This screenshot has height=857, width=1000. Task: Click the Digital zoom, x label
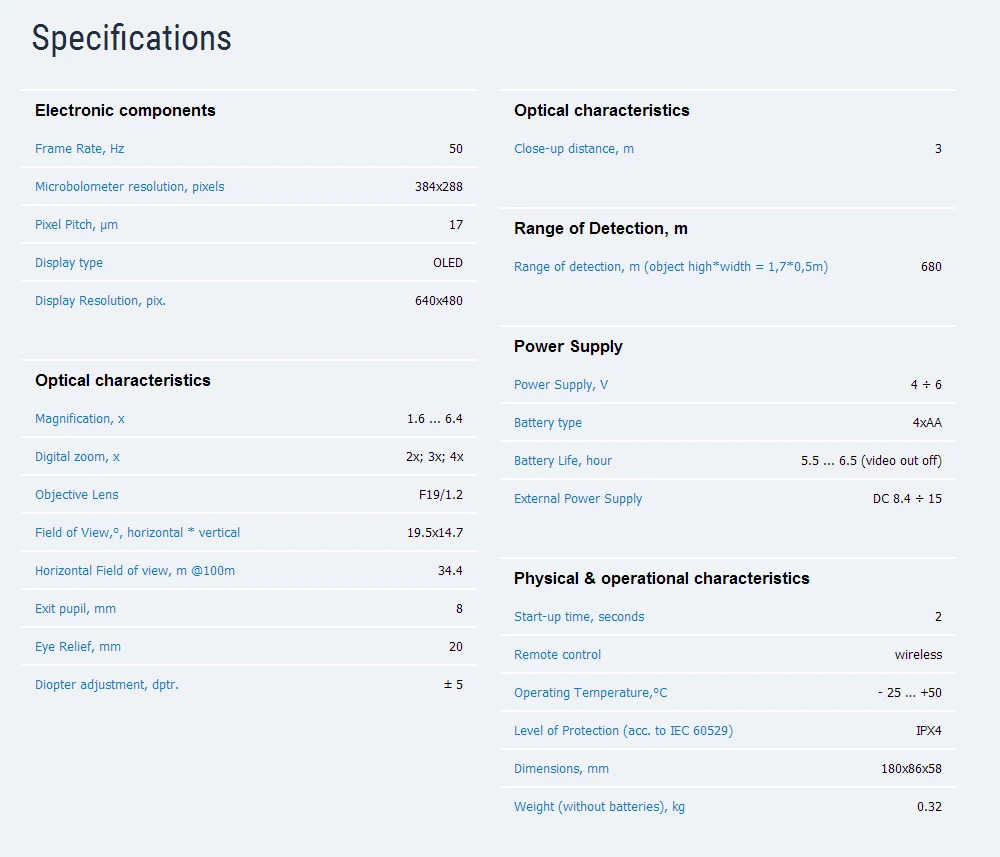pos(77,457)
